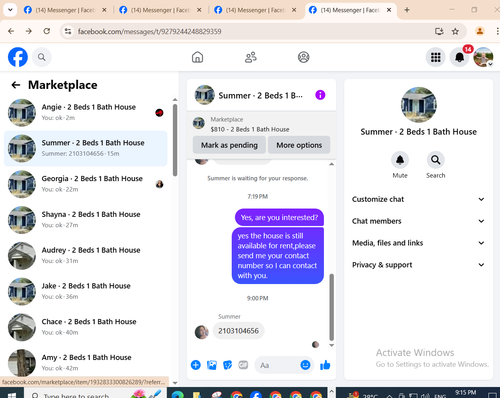The height and width of the screenshot is (398, 500).
Task: Open the emoji picker in message box
Action: [305, 365]
